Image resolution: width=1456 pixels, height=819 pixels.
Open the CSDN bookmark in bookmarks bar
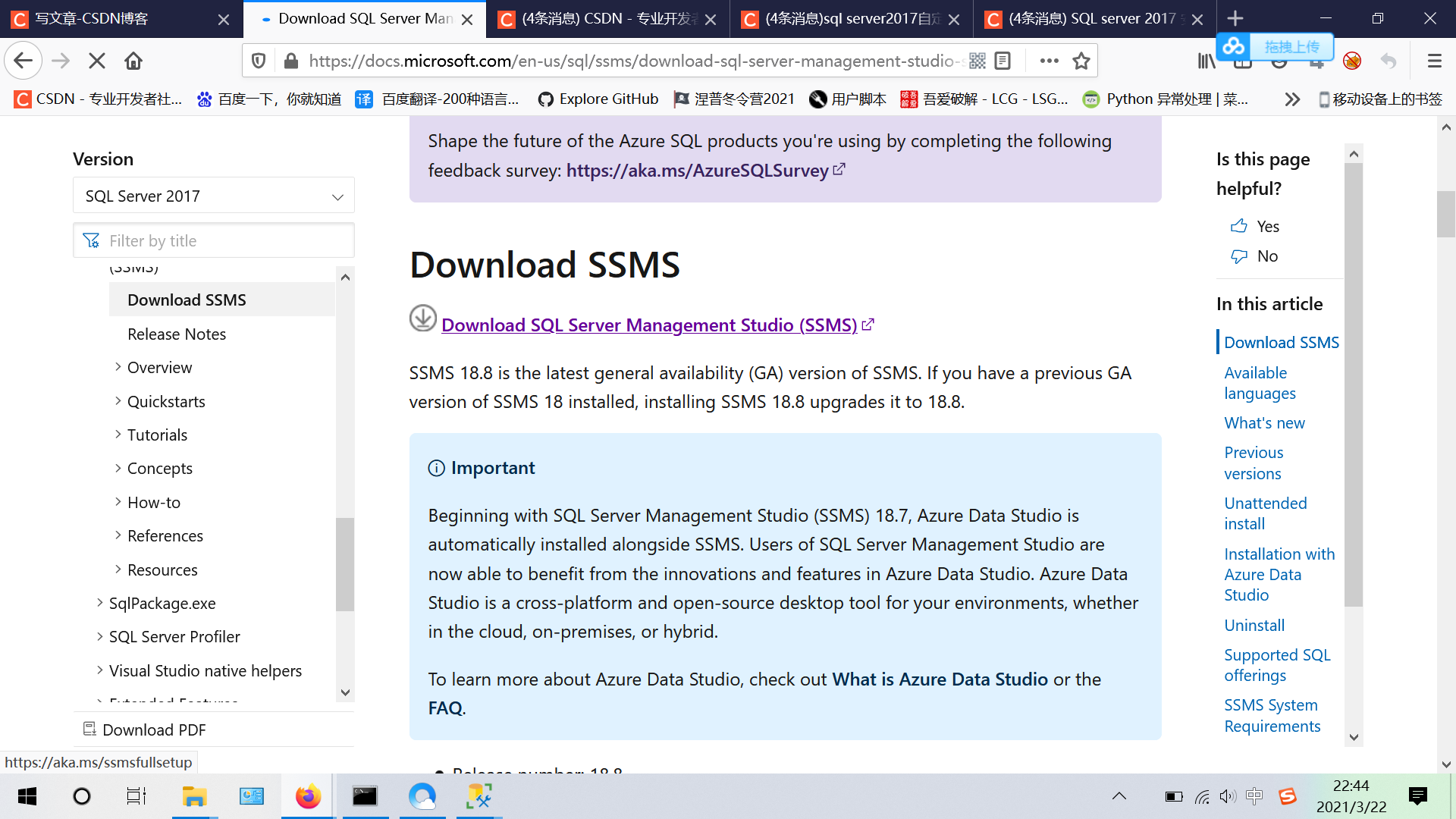[98, 99]
